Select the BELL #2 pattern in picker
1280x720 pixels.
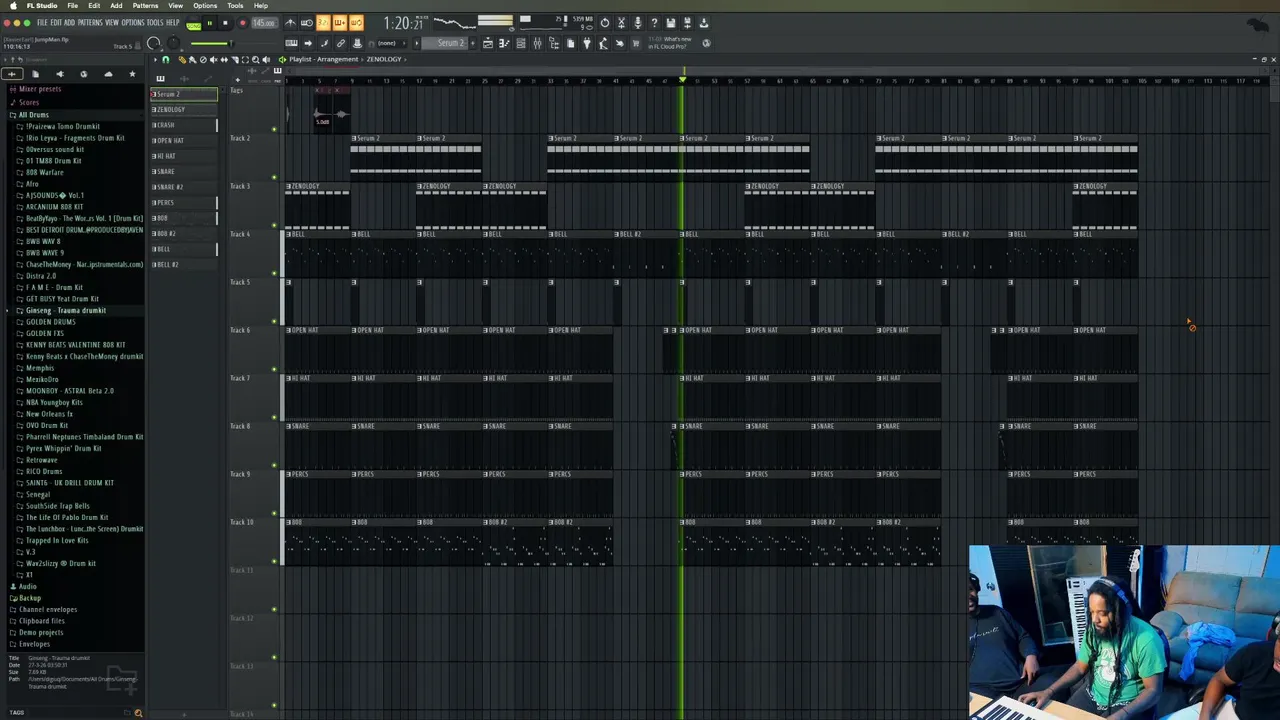[x=183, y=264]
